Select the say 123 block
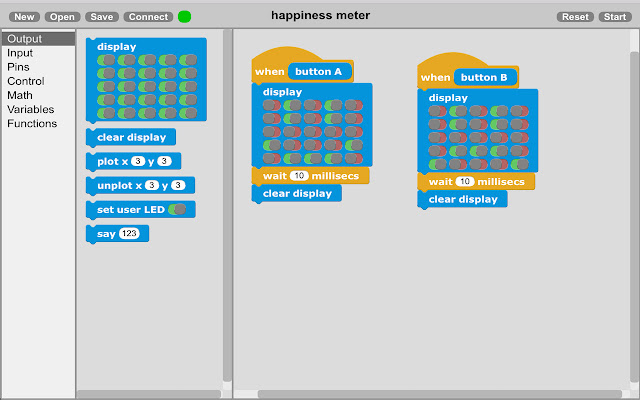This screenshot has width=640, height=400. tap(118, 234)
